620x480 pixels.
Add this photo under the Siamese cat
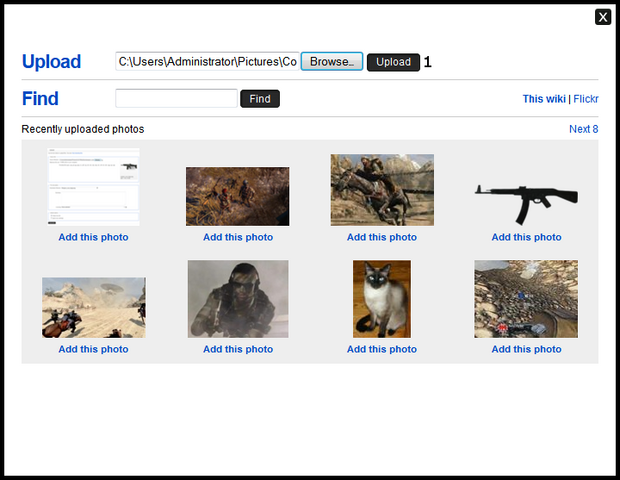382,349
